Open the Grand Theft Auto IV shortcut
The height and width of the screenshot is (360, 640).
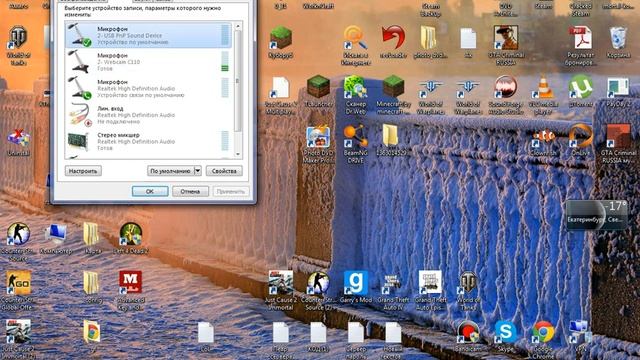coord(393,291)
